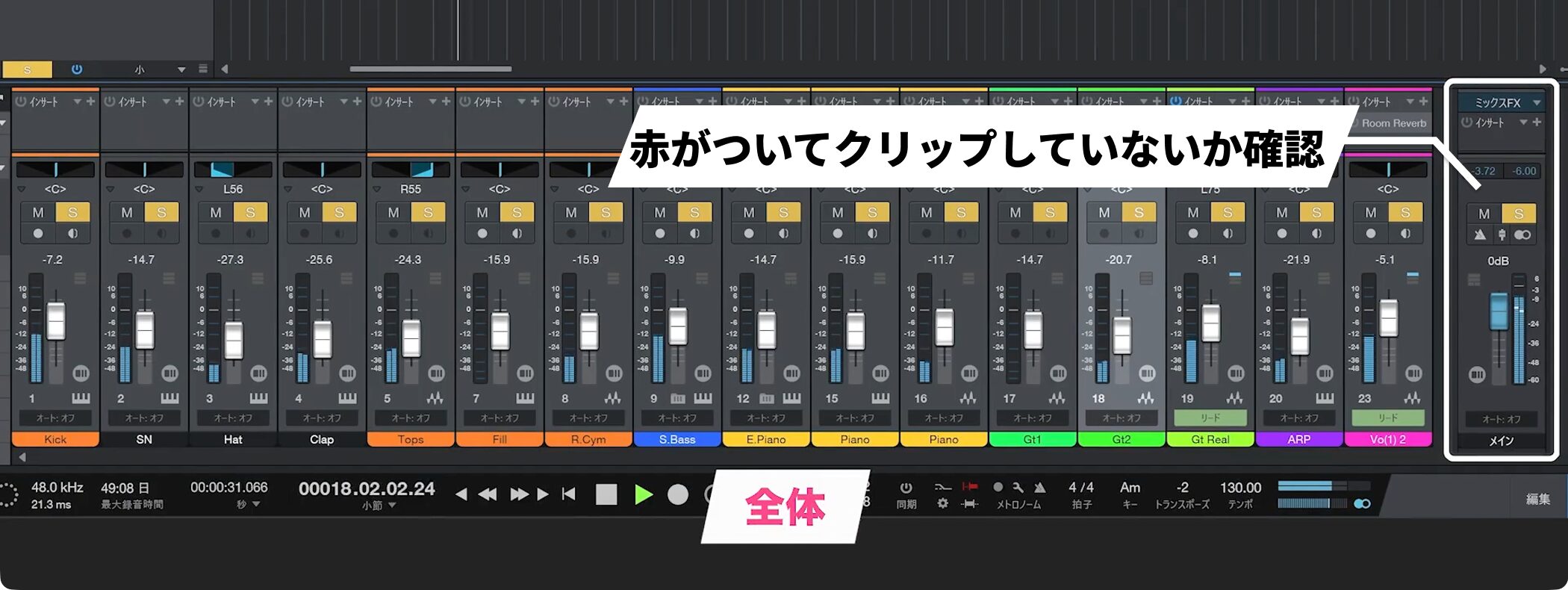Click the リード automation button on Gt Real

pyautogui.click(x=1210, y=418)
